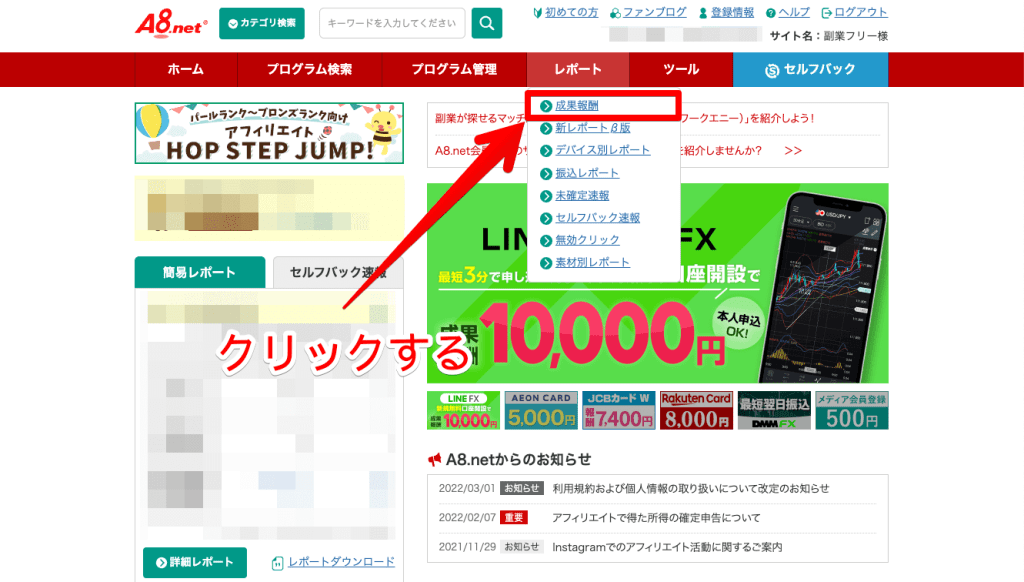This screenshot has width=1024, height=582.
Task: Click the レポートダウンロード link
Action: click(342, 562)
